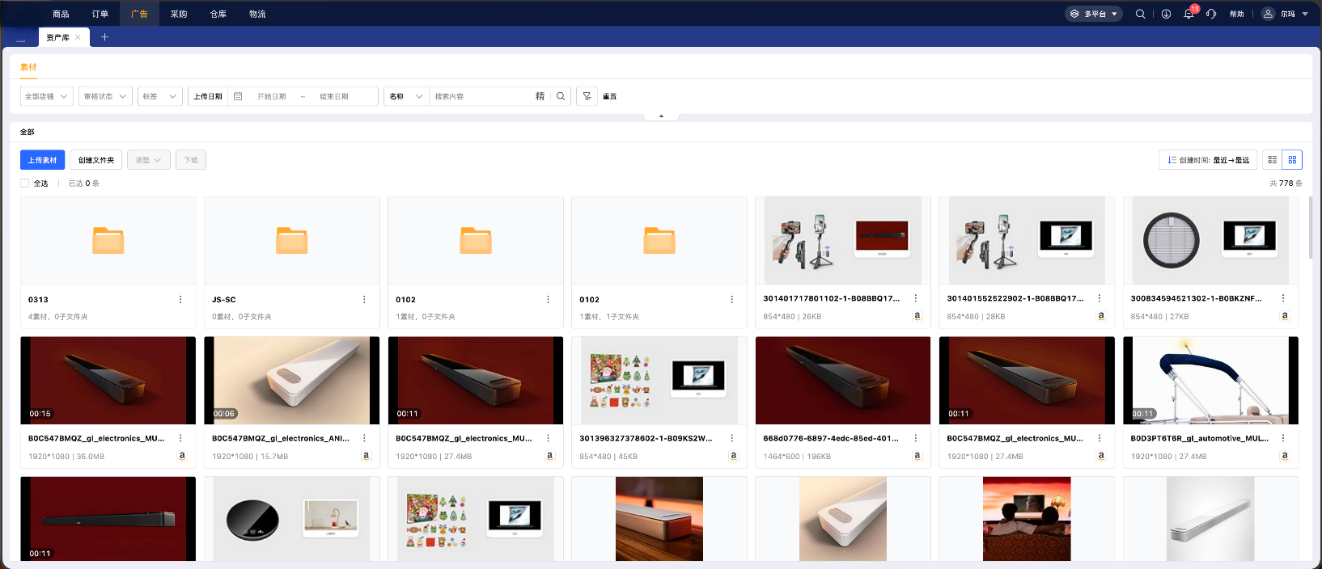
Task: Switch to list view layout
Action: tap(1272, 160)
